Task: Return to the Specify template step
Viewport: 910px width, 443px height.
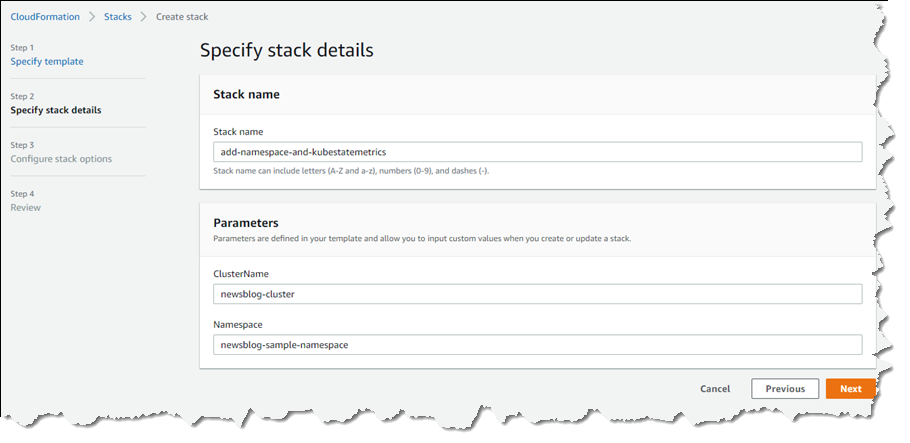Action: pyautogui.click(x=47, y=62)
